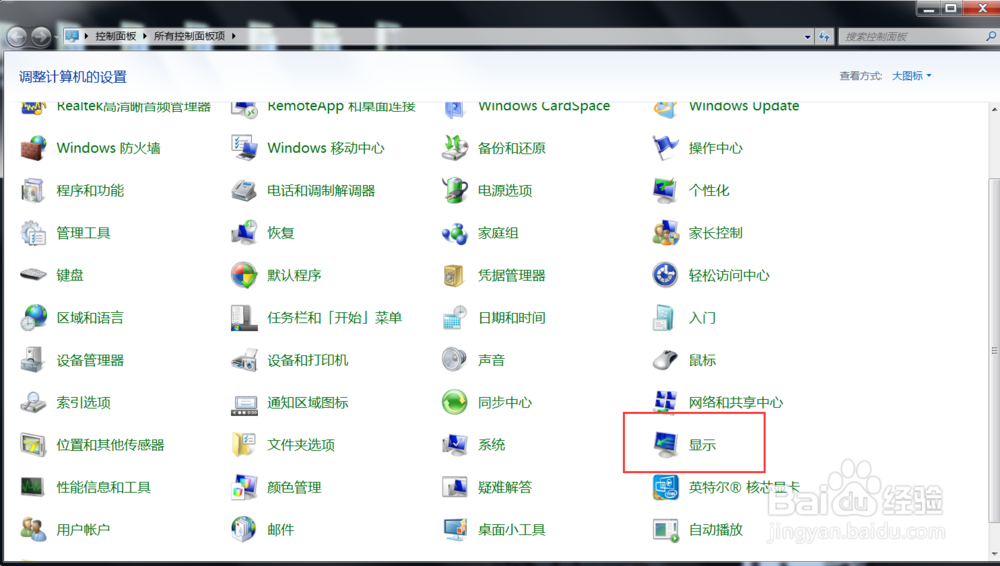The image size is (1000, 566).
Task: Expand arrow after 所有控制面板项 breadcrumb
Action: coord(234,36)
